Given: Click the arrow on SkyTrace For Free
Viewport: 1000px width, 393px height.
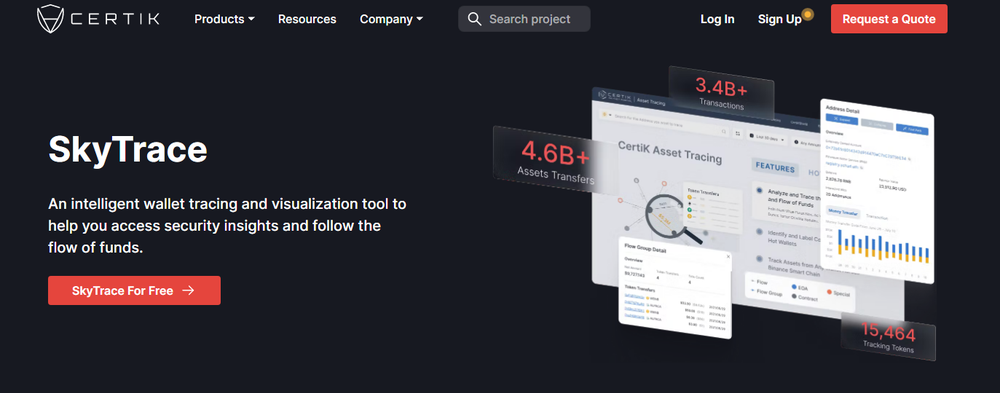Looking at the screenshot, I should tap(188, 290).
